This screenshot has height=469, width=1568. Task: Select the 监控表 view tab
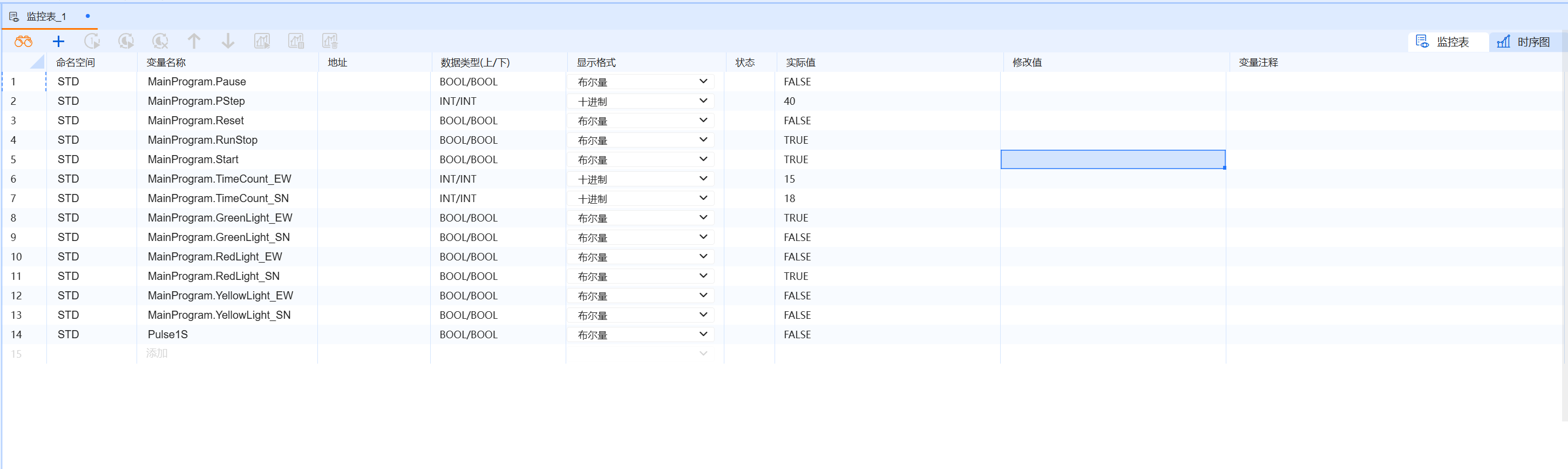click(1443, 42)
